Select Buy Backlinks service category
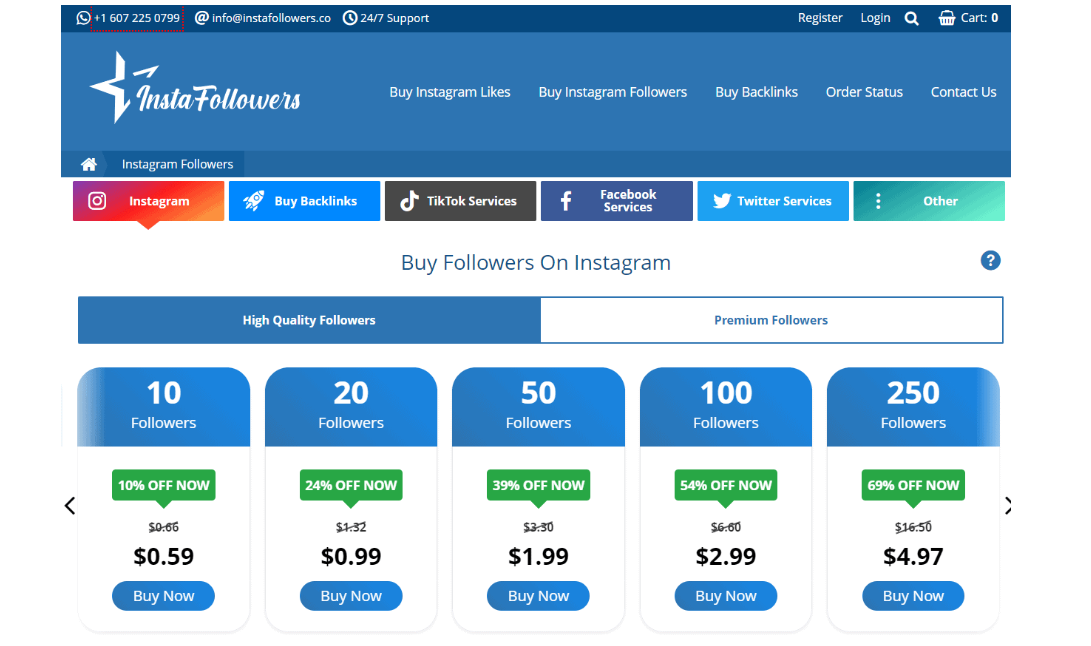The height and width of the screenshot is (646, 1091). (x=304, y=201)
